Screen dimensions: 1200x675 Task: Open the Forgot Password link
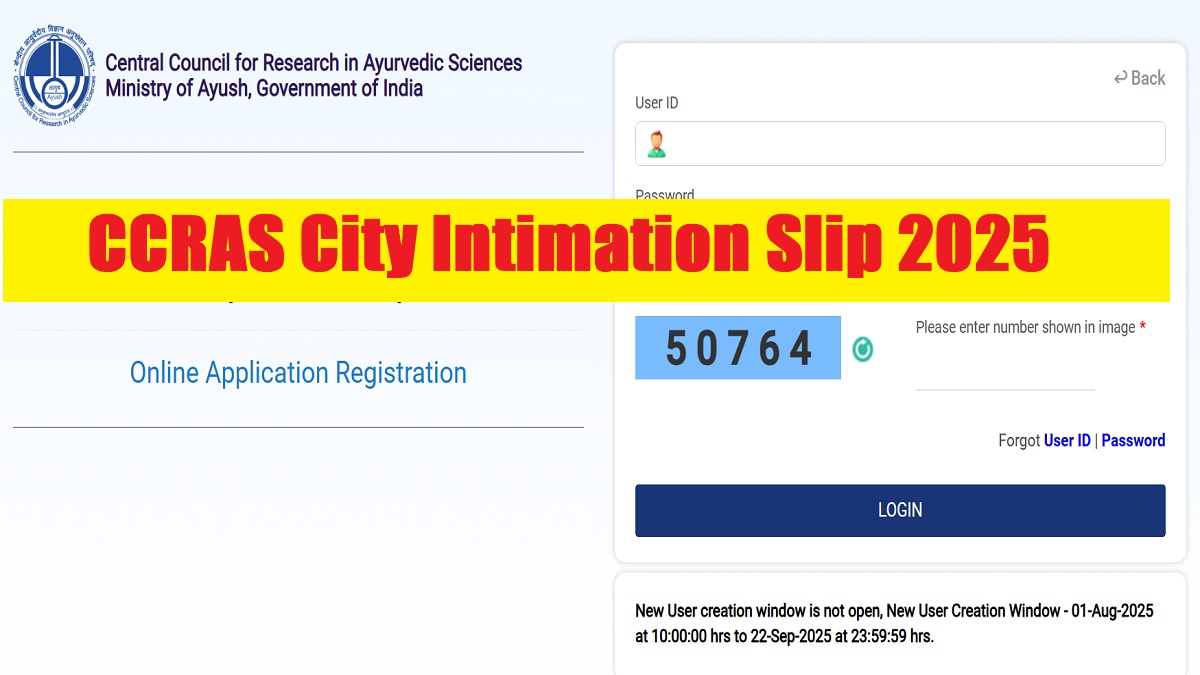click(x=1133, y=440)
